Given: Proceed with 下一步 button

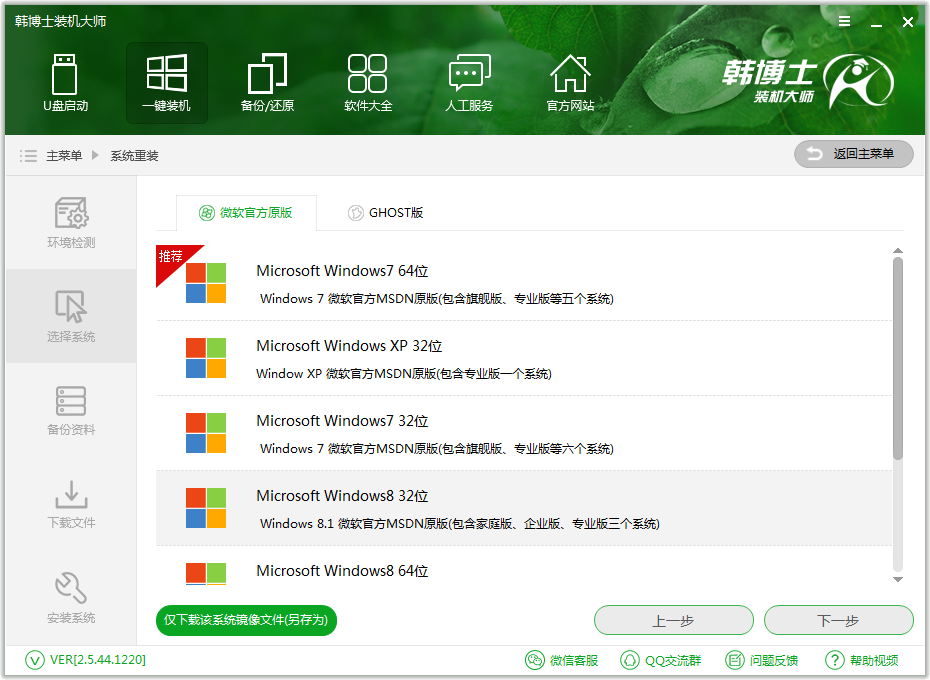Looking at the screenshot, I should click(x=839, y=621).
